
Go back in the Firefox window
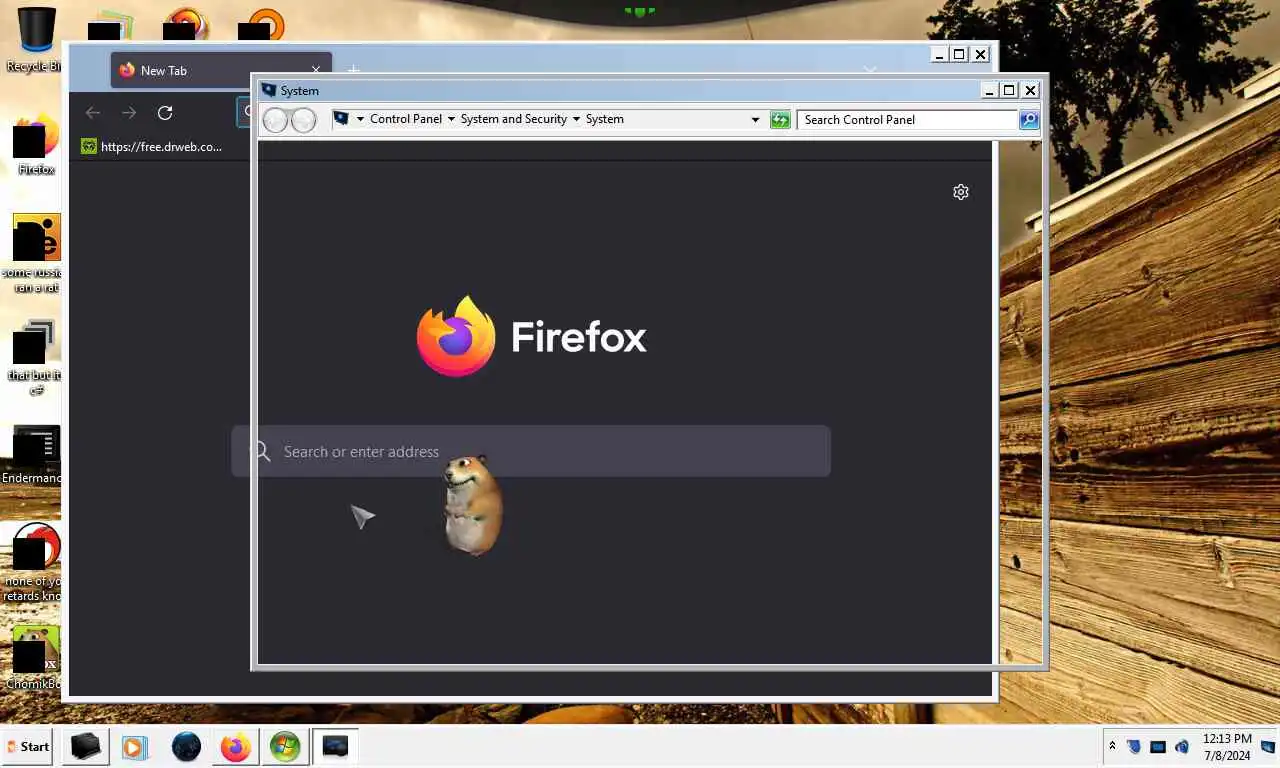pyautogui.click(x=93, y=113)
